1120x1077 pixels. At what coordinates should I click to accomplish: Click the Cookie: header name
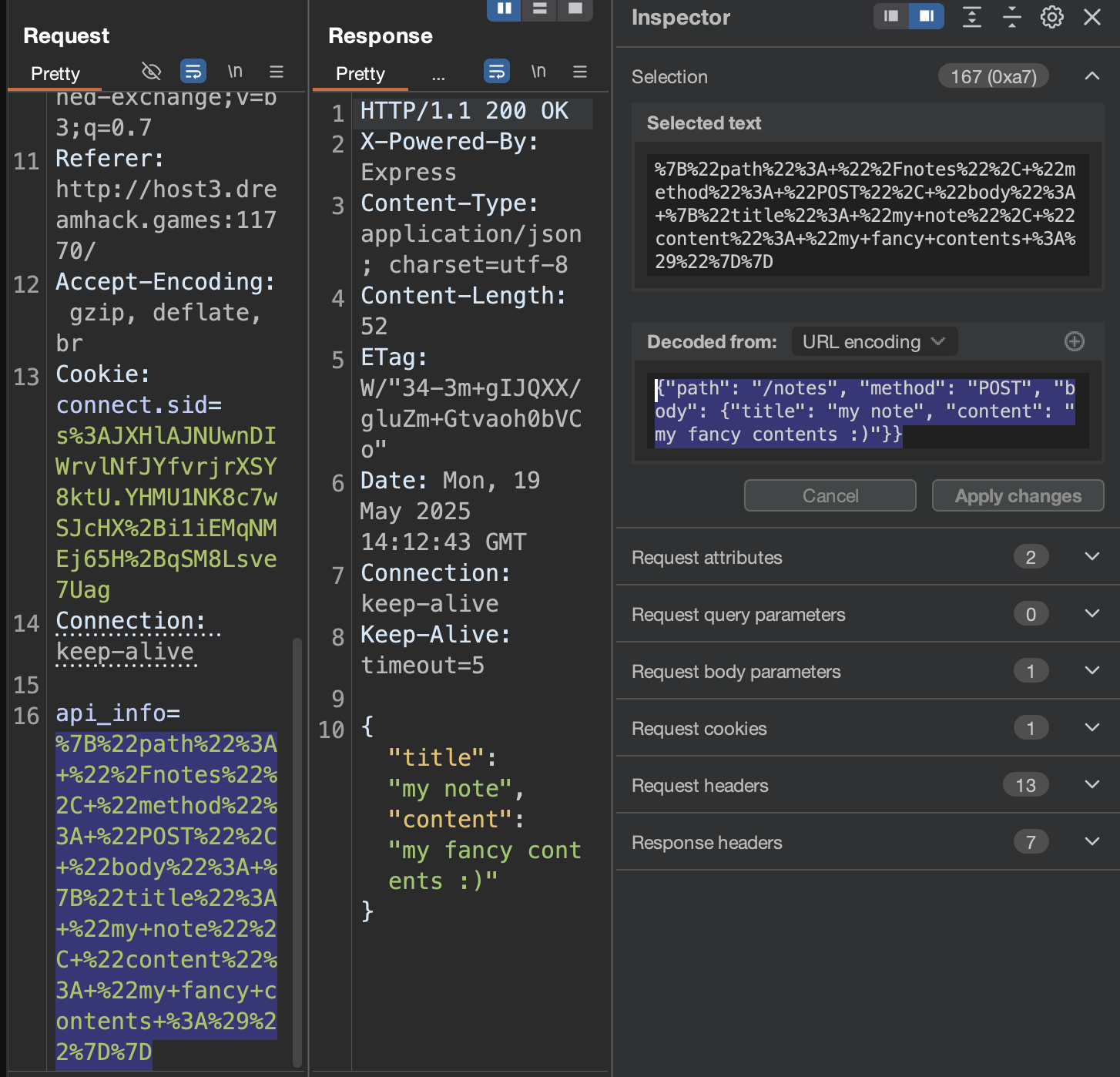tap(102, 374)
